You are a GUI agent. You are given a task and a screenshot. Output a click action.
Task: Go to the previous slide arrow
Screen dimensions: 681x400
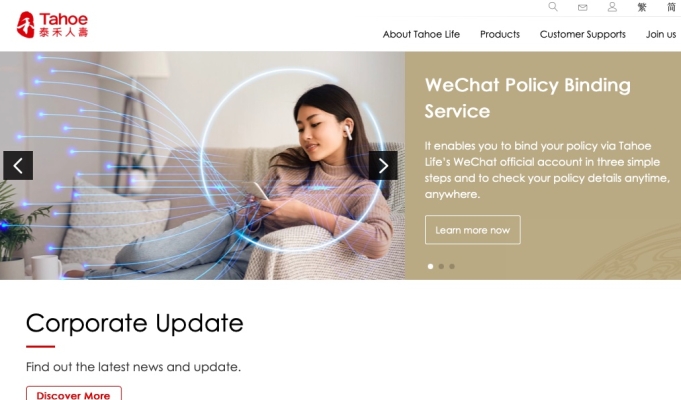pos(18,165)
